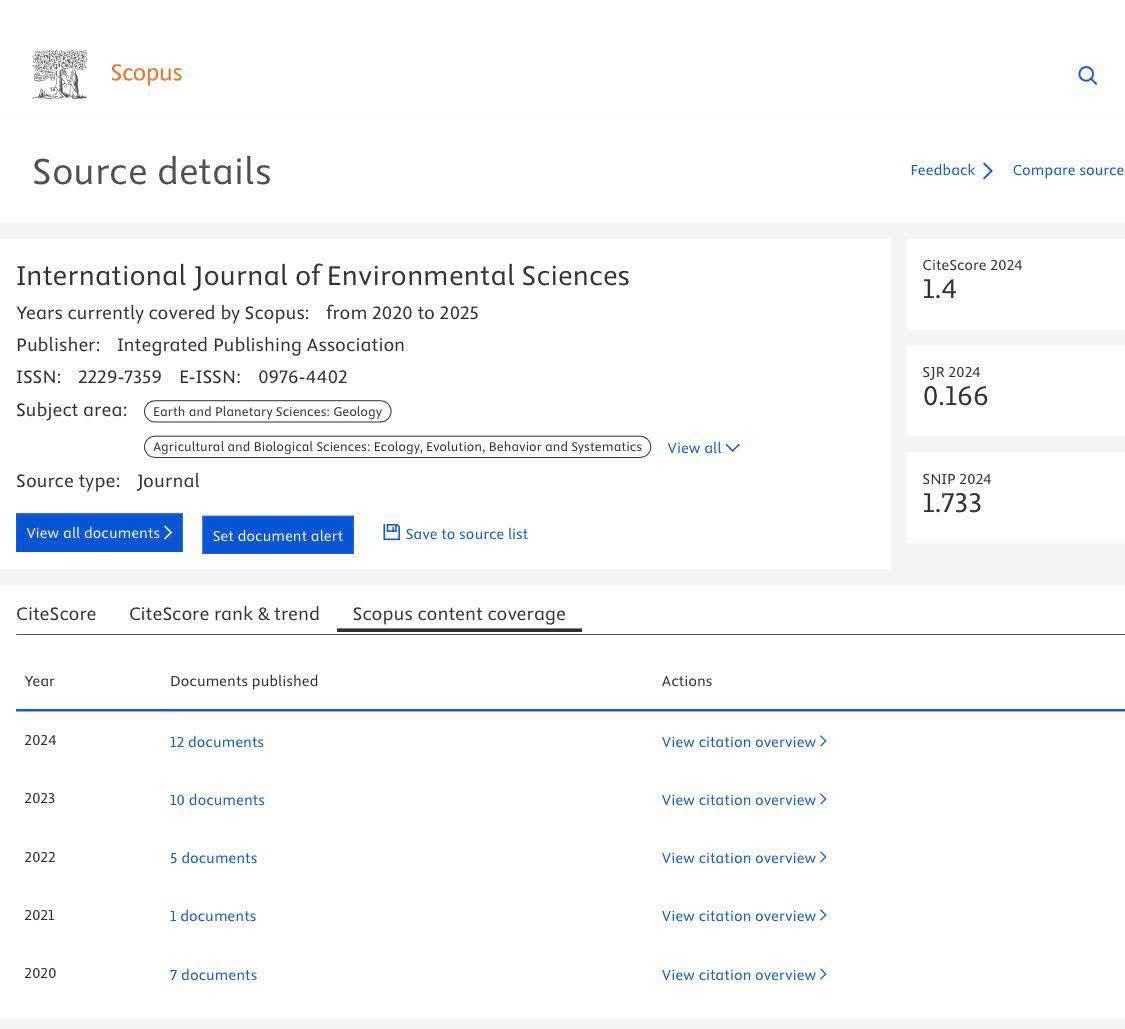The image size is (1125, 1029).
Task: Click the Ecology, Evolution, Behavior subject tag
Action: click(x=397, y=447)
